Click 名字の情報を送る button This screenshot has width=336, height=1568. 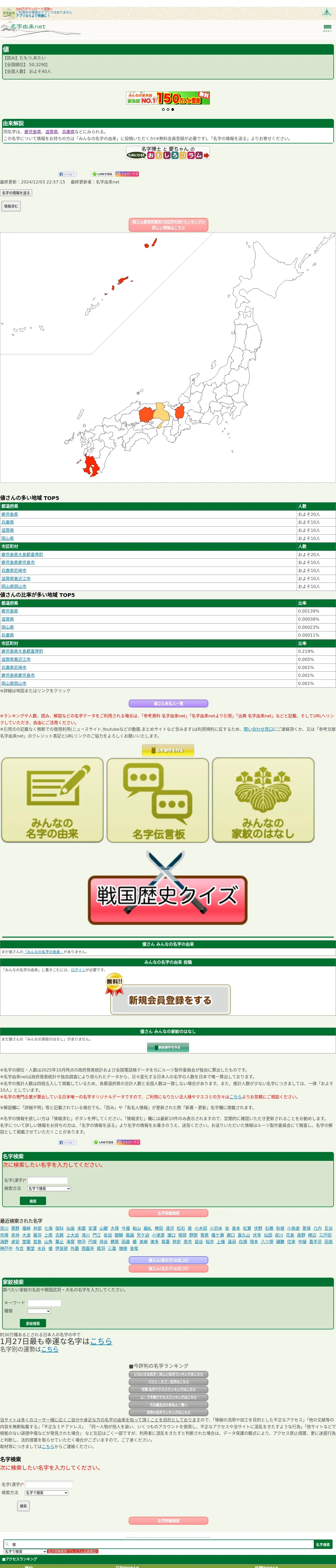(x=16, y=193)
